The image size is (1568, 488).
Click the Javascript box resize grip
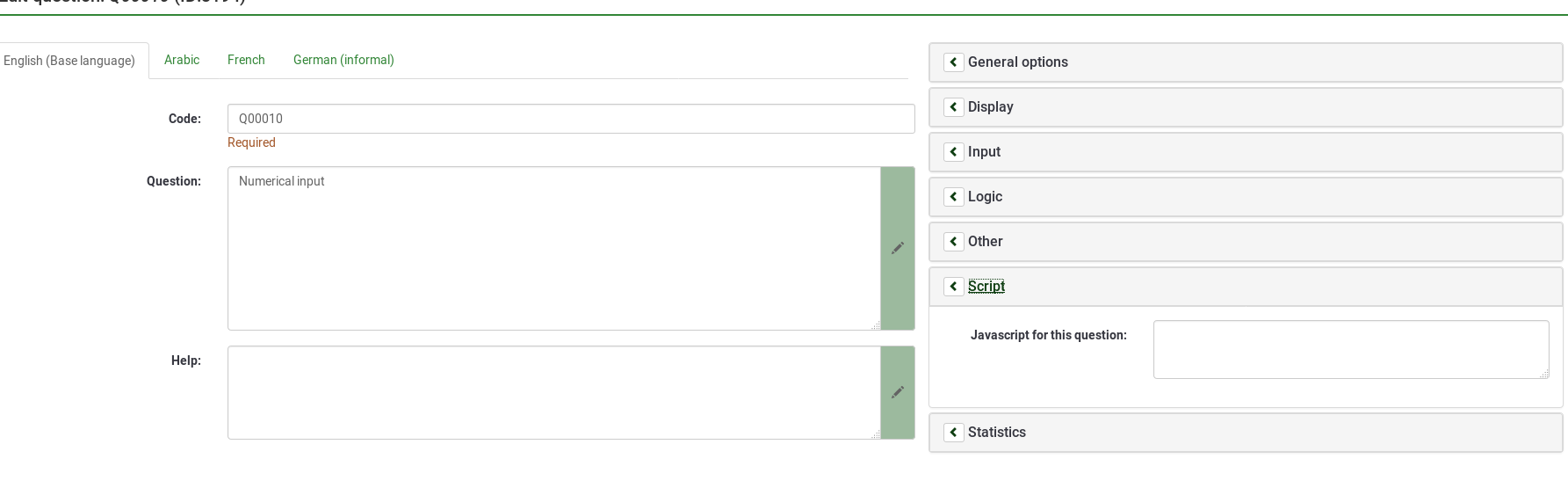(1544, 375)
